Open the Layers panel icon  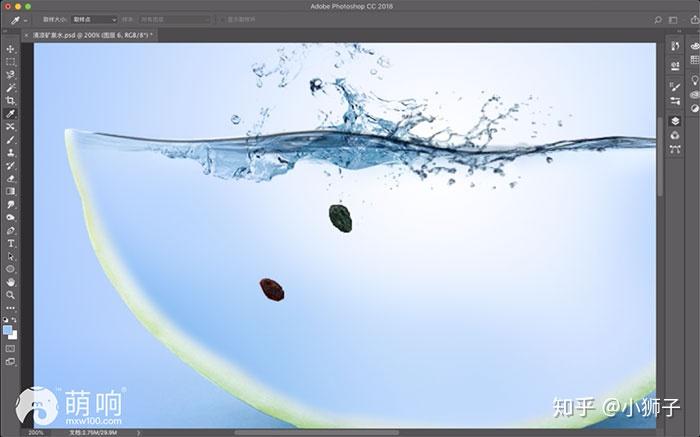point(675,121)
